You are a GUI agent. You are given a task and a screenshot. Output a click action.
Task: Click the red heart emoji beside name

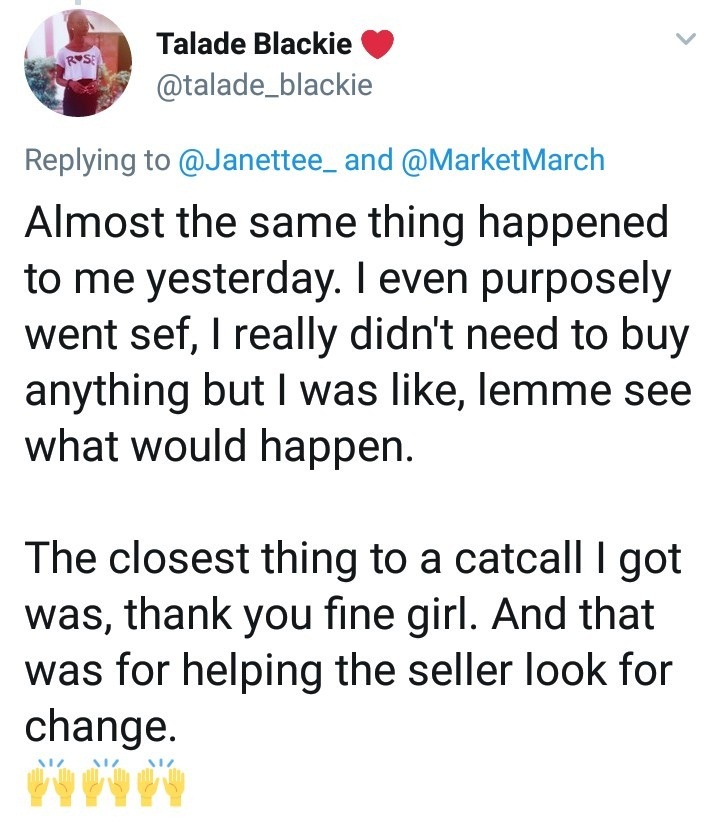pyautogui.click(x=377, y=46)
